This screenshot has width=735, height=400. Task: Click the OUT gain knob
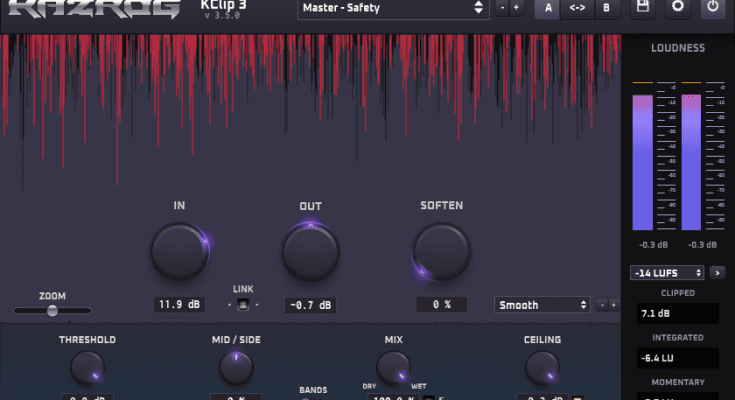(x=310, y=251)
